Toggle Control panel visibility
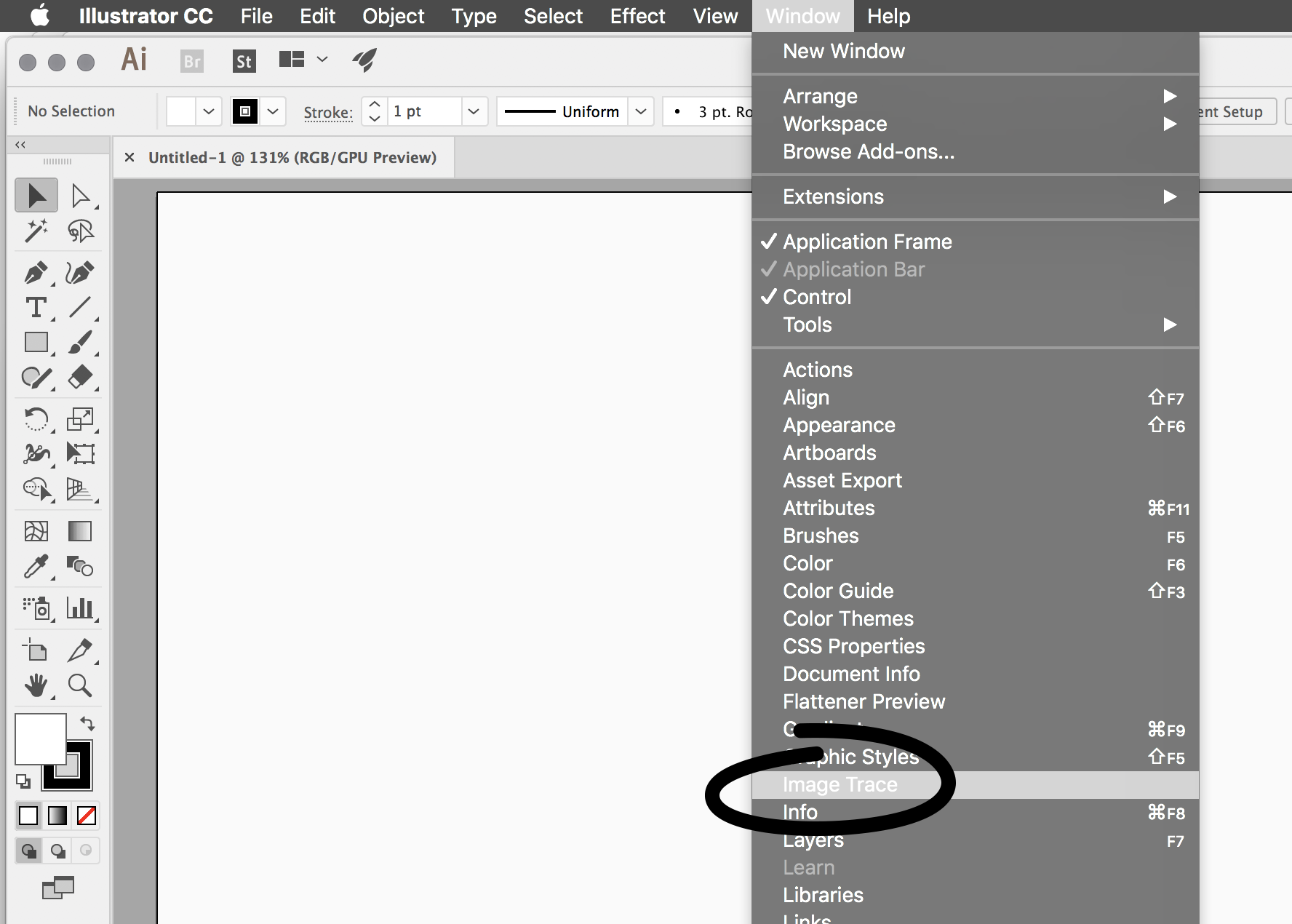 click(x=816, y=297)
